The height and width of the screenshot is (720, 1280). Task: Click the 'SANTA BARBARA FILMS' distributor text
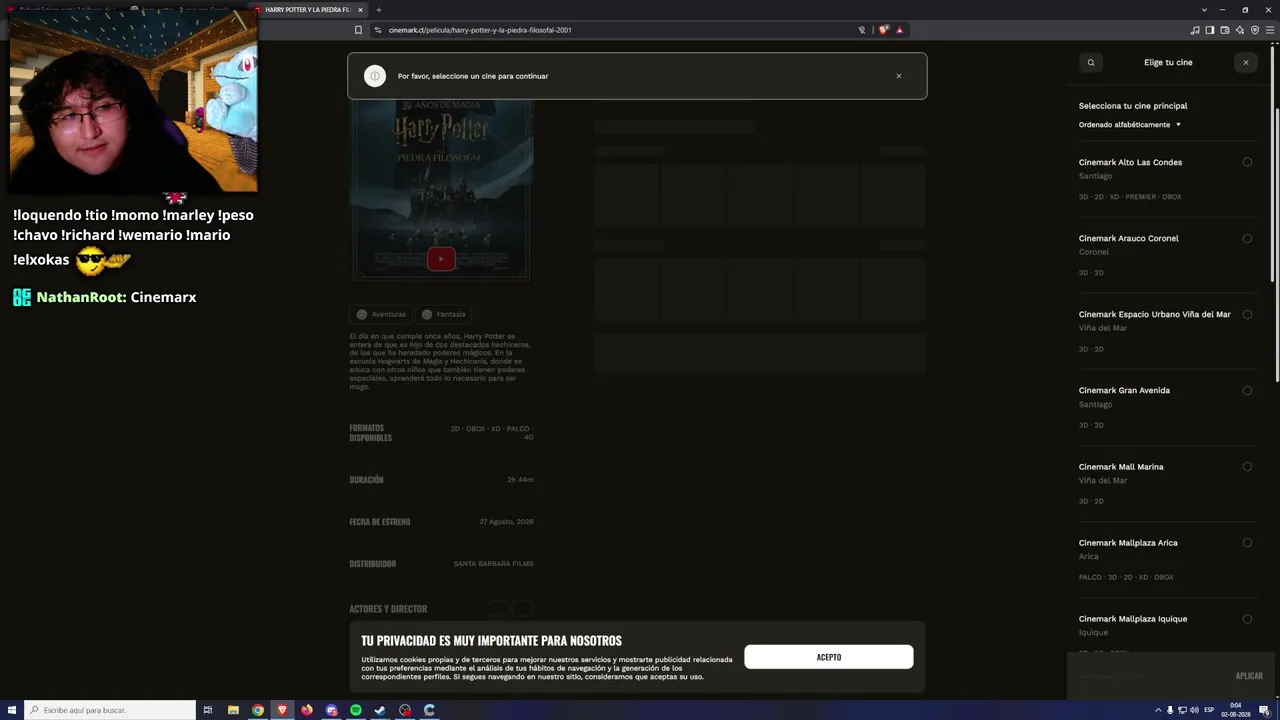tap(493, 564)
